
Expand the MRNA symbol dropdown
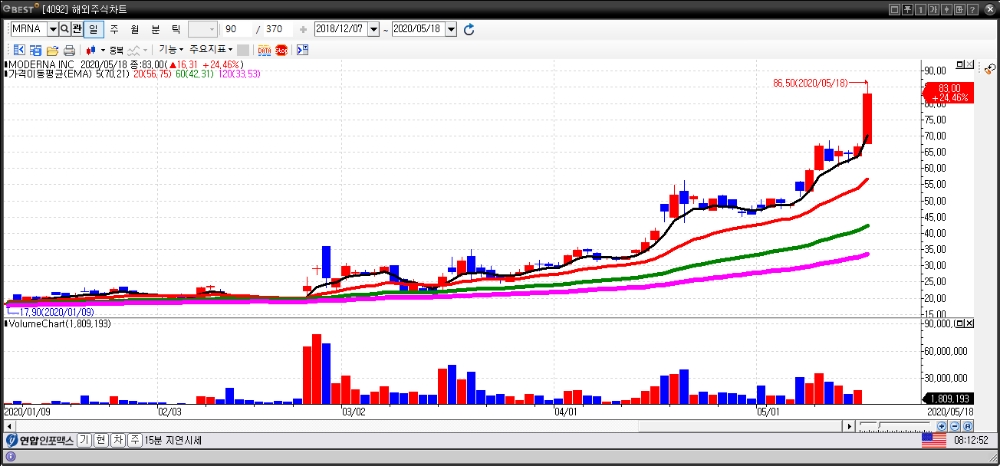(x=53, y=30)
